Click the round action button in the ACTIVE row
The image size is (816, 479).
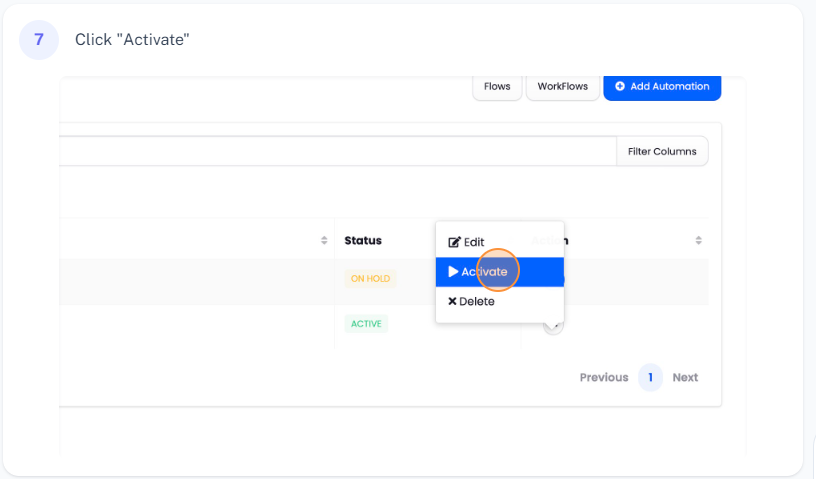tap(554, 324)
